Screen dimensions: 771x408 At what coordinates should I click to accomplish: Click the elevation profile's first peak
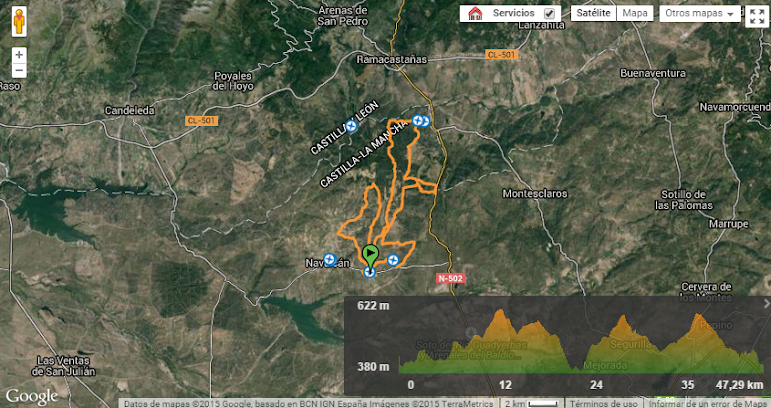pos(500,312)
